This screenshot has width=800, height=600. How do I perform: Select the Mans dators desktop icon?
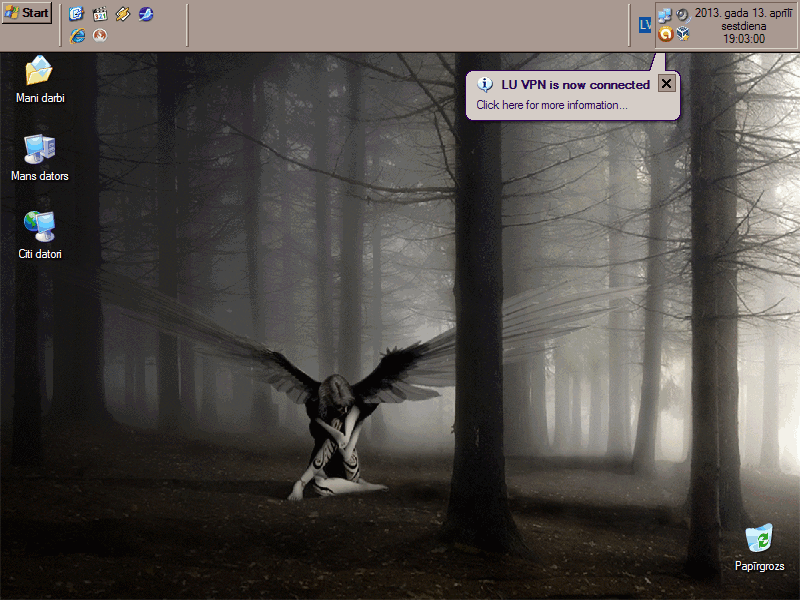[40, 158]
